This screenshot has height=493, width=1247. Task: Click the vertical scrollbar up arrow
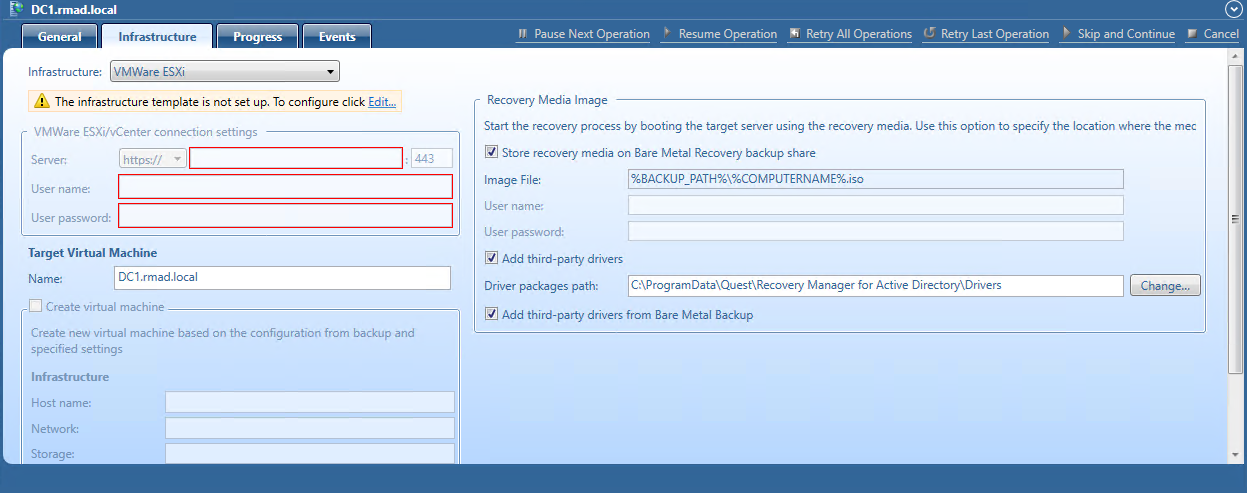tap(1236, 57)
